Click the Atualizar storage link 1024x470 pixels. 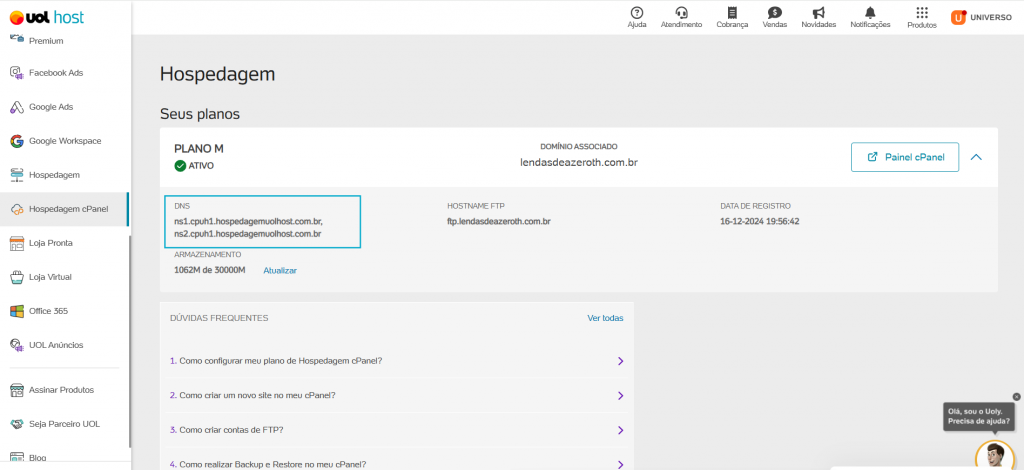pyautogui.click(x=280, y=270)
